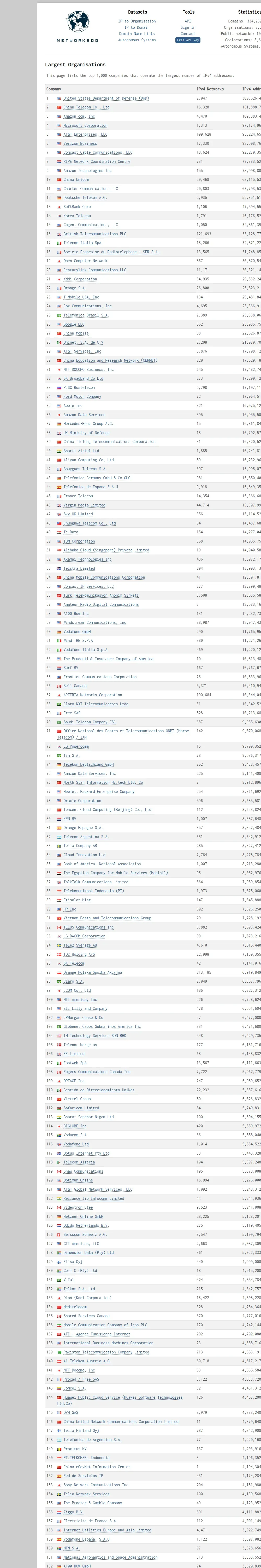Click the Company column header
261x1568 pixels.
54,89
